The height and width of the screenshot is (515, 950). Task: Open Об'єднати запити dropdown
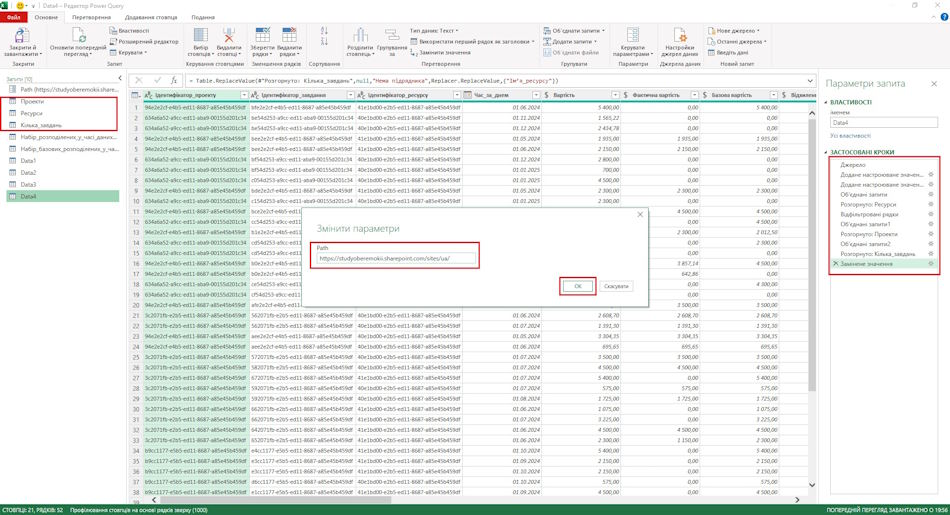point(574,30)
